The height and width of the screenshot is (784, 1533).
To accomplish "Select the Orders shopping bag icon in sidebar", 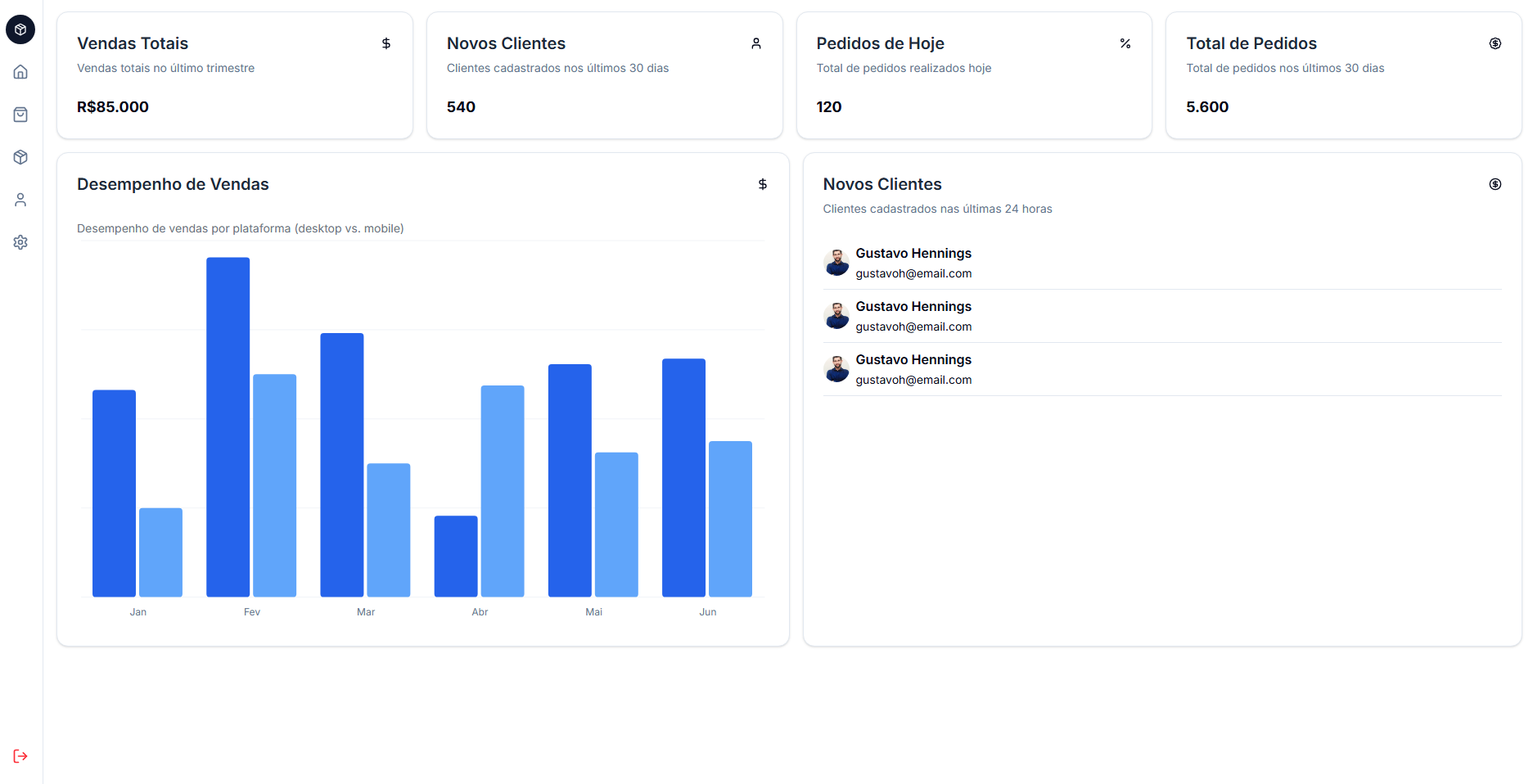I will coord(20,115).
